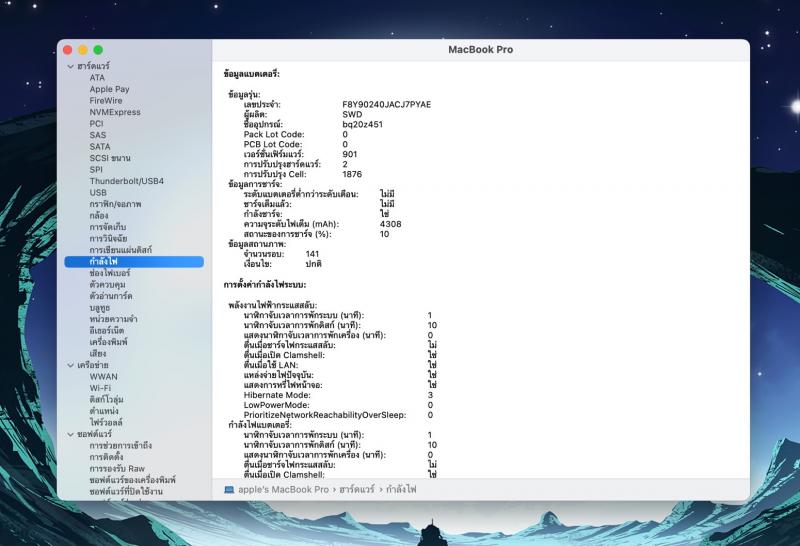Viewport: 800px width, 546px height.
Task: Click the MacBook Pro window title
Action: coord(481,50)
